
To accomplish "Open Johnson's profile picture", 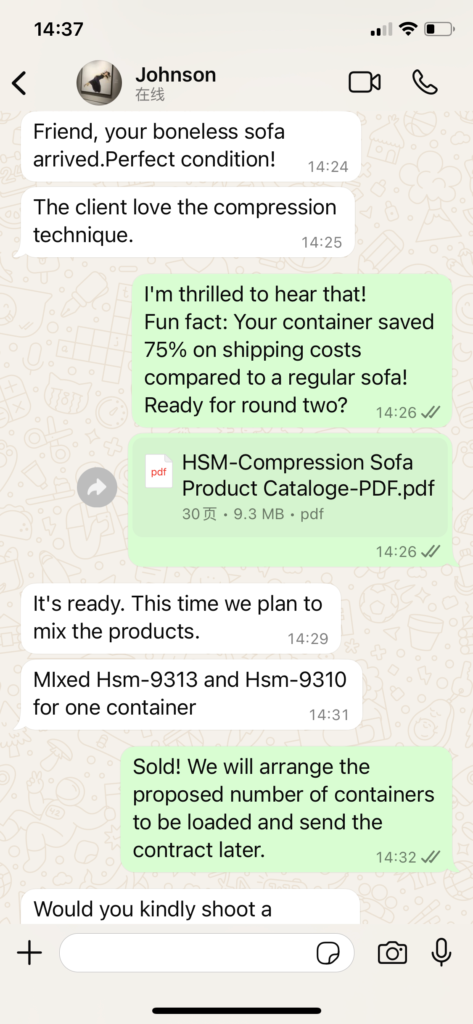I will pos(99,83).
